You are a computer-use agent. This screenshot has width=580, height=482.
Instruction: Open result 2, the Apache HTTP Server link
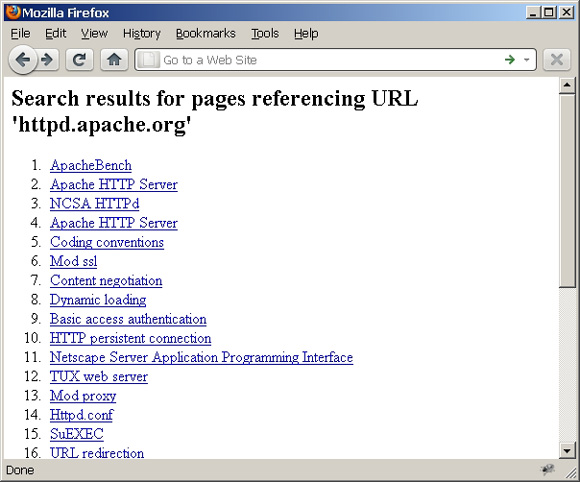tap(114, 185)
